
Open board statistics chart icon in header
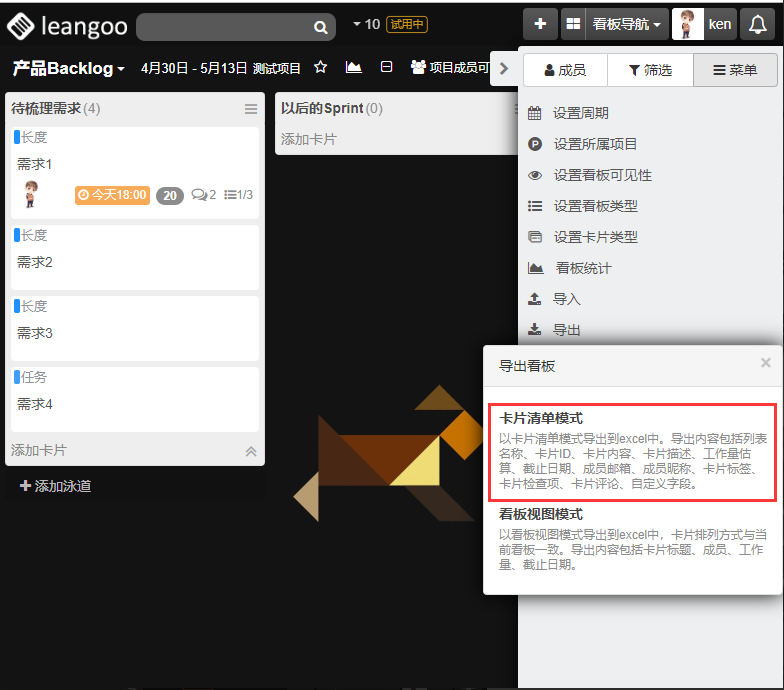[354, 67]
